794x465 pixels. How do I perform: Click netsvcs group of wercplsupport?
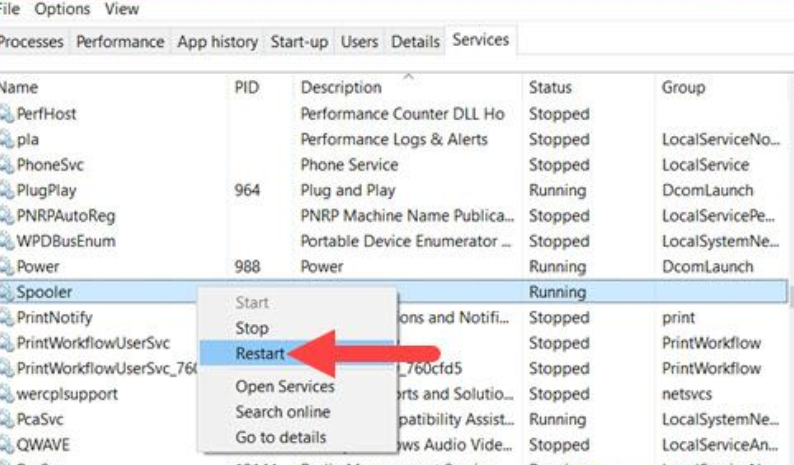[687, 394]
